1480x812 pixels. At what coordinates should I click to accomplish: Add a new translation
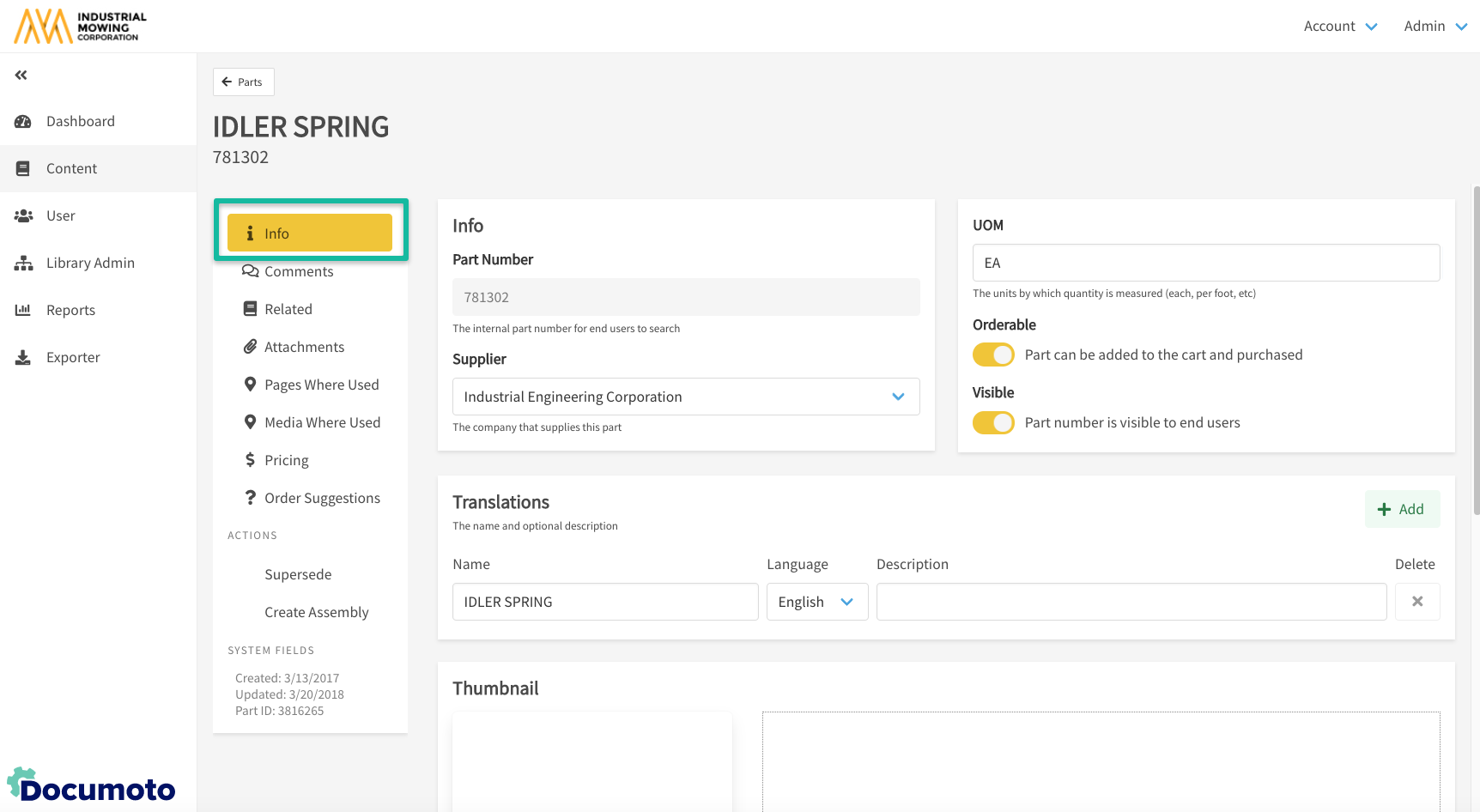pos(1401,509)
